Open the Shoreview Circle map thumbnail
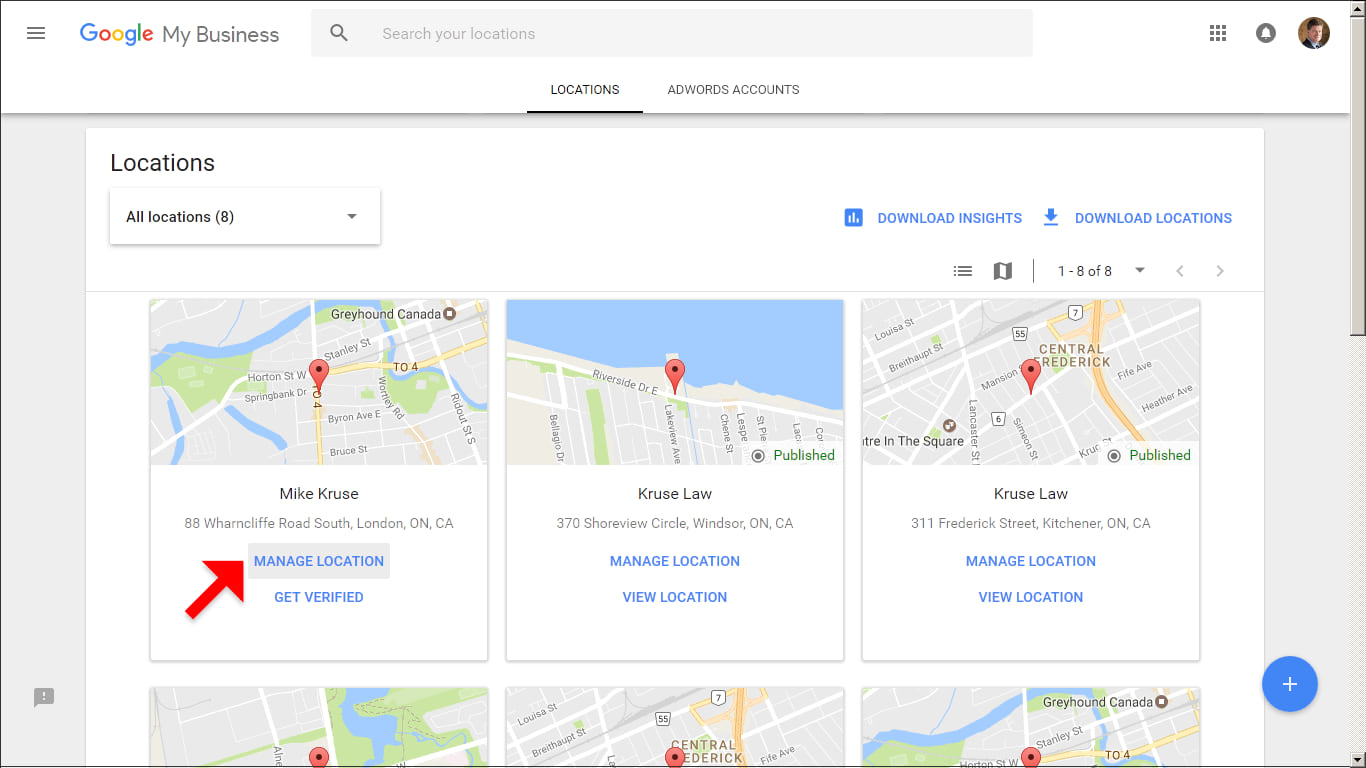This screenshot has width=1366, height=768. tap(675, 382)
